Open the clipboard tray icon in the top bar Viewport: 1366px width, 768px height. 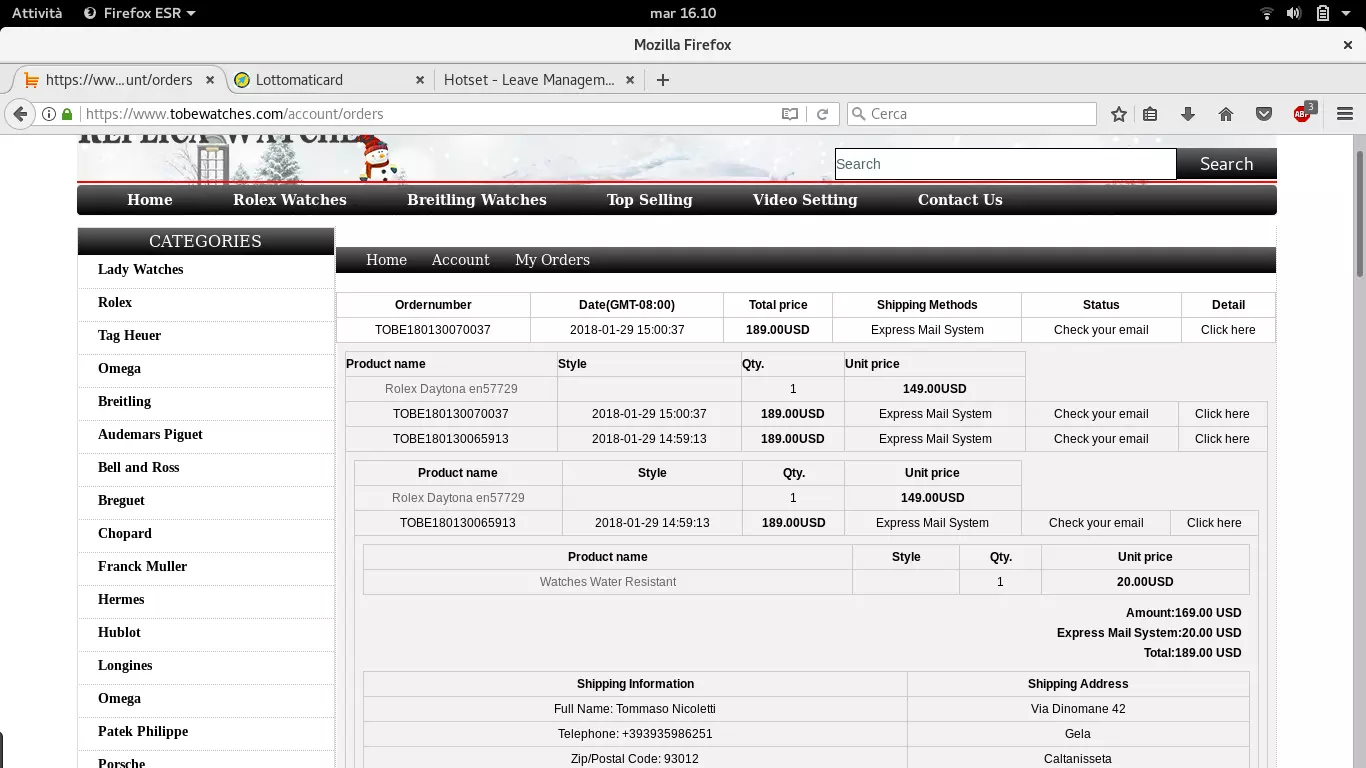pyautogui.click(x=1322, y=13)
